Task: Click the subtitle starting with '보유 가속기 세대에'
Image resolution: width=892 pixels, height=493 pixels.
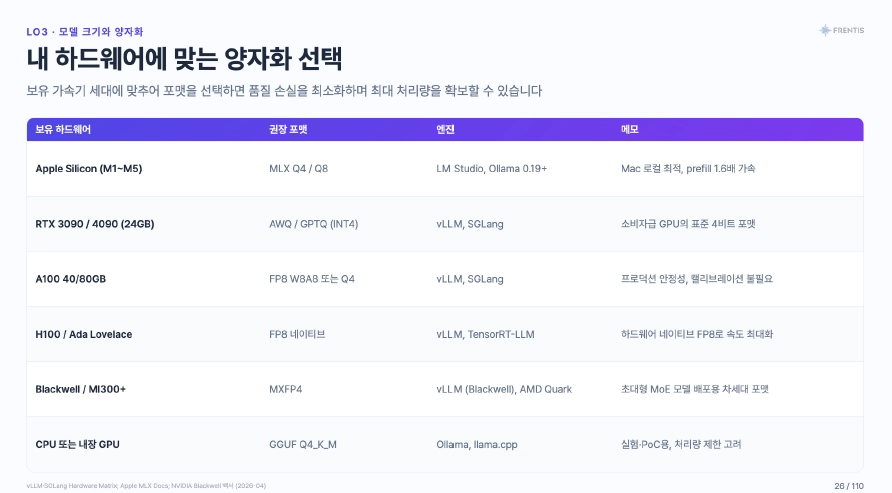Action: pos(284,91)
